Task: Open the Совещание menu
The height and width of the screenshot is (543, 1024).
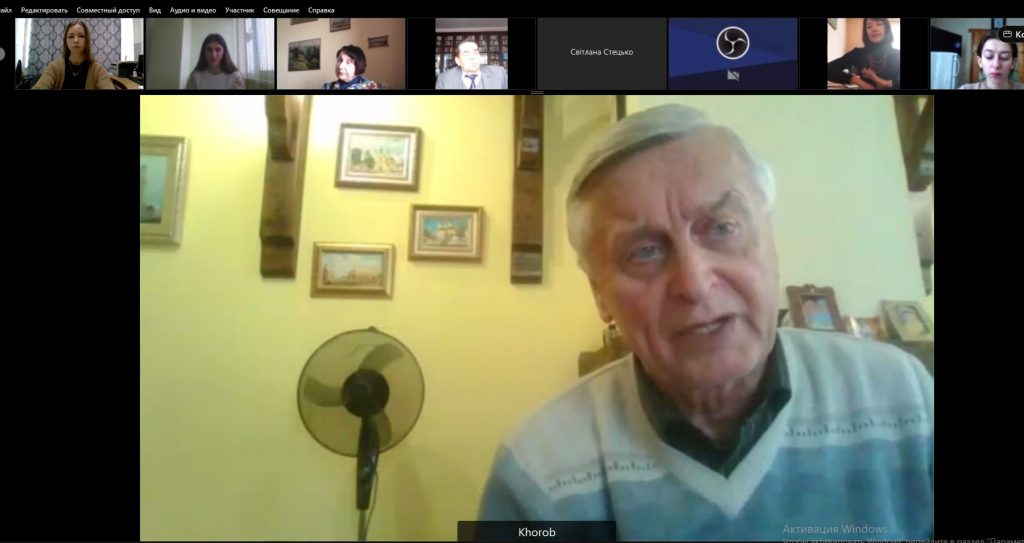Action: 281,10
